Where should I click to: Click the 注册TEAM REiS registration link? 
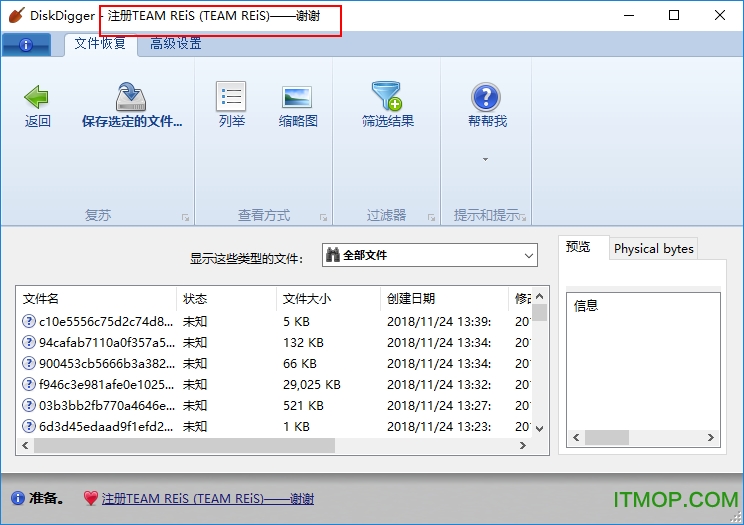point(208,499)
